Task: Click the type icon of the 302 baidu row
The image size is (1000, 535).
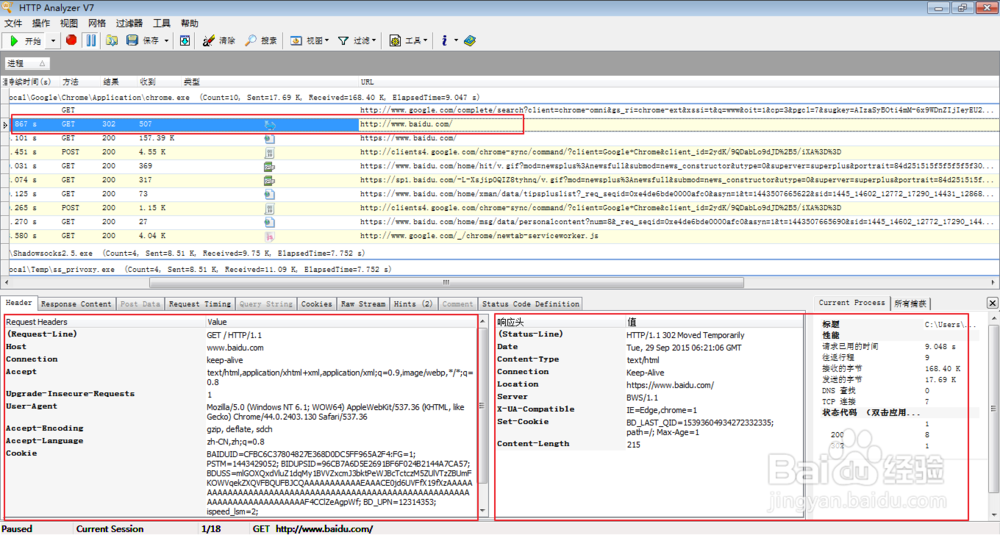Action: pyautogui.click(x=269, y=125)
